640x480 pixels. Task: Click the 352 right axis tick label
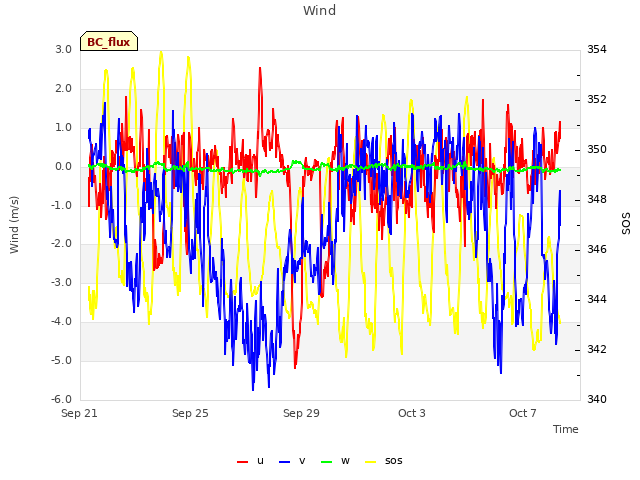pos(597,100)
